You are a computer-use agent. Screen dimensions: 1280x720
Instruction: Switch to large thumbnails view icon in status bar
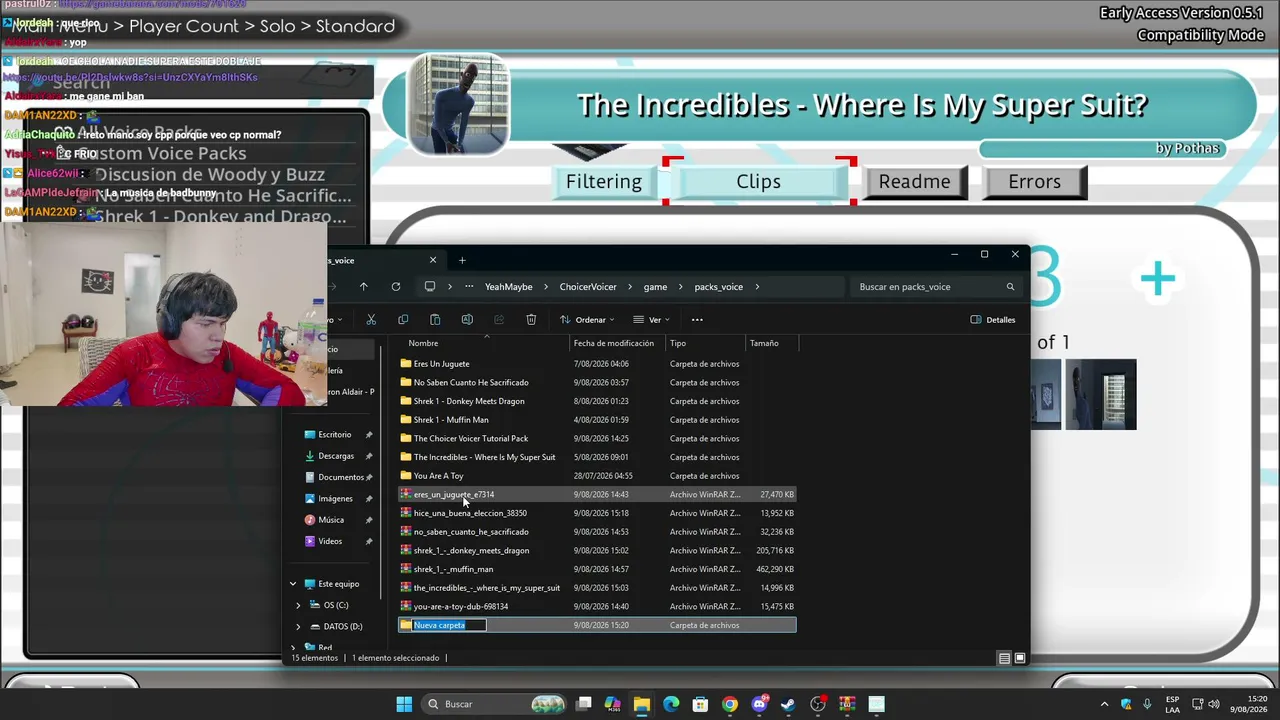1020,658
